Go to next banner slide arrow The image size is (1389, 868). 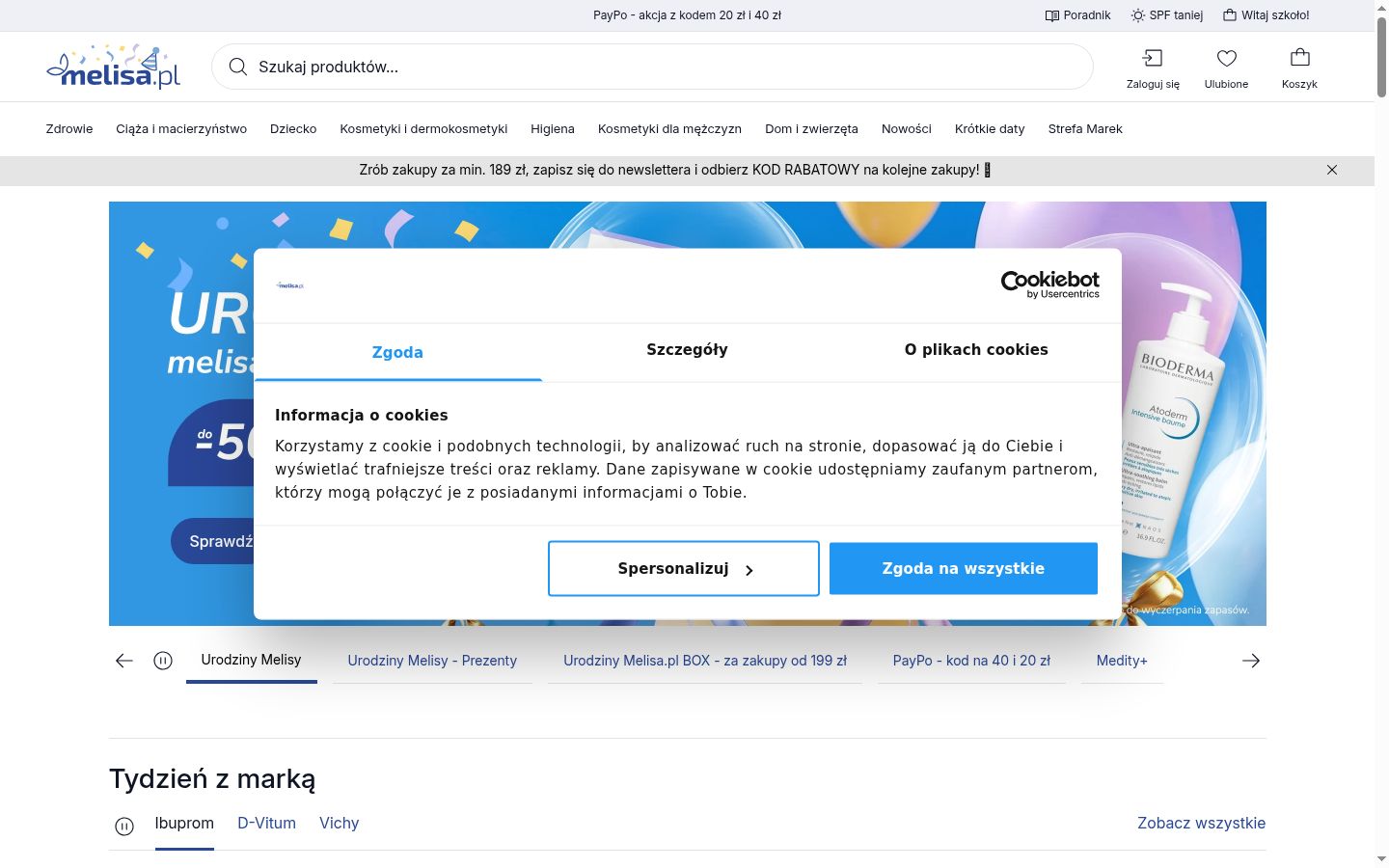(1251, 661)
